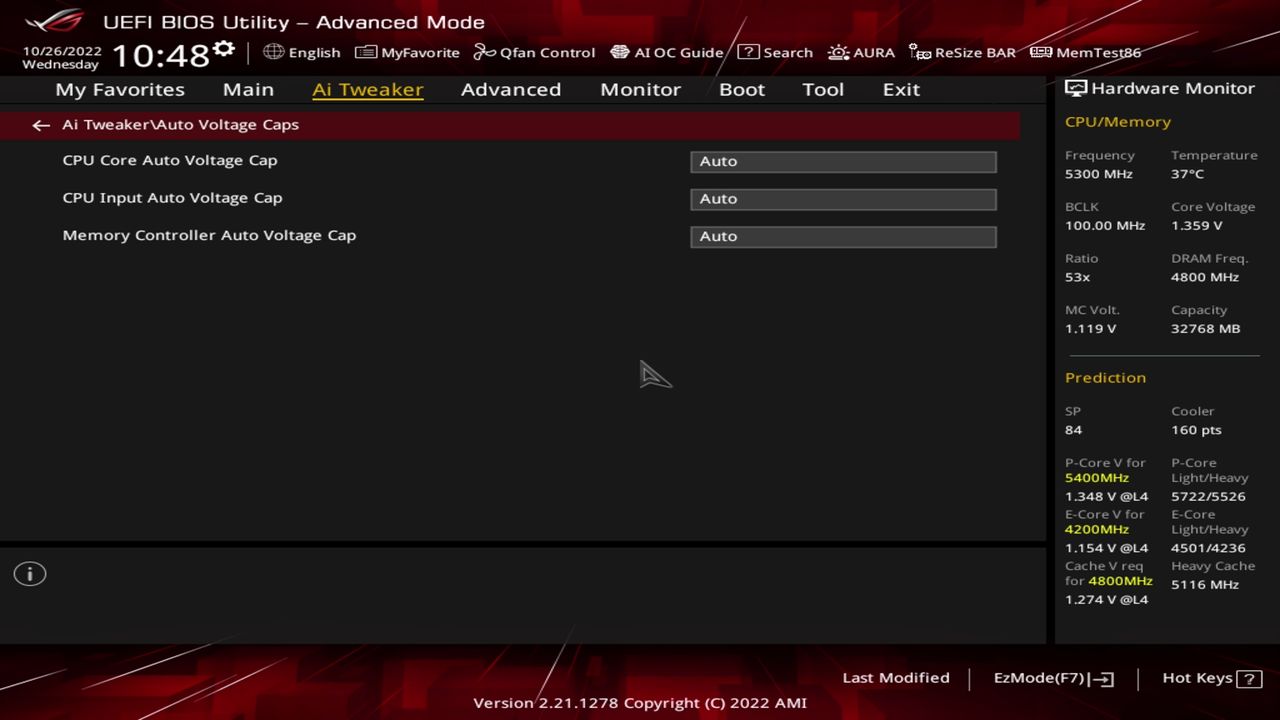Click the English language globe icon
Screen dimensions: 1280x720
pyautogui.click(x=273, y=52)
